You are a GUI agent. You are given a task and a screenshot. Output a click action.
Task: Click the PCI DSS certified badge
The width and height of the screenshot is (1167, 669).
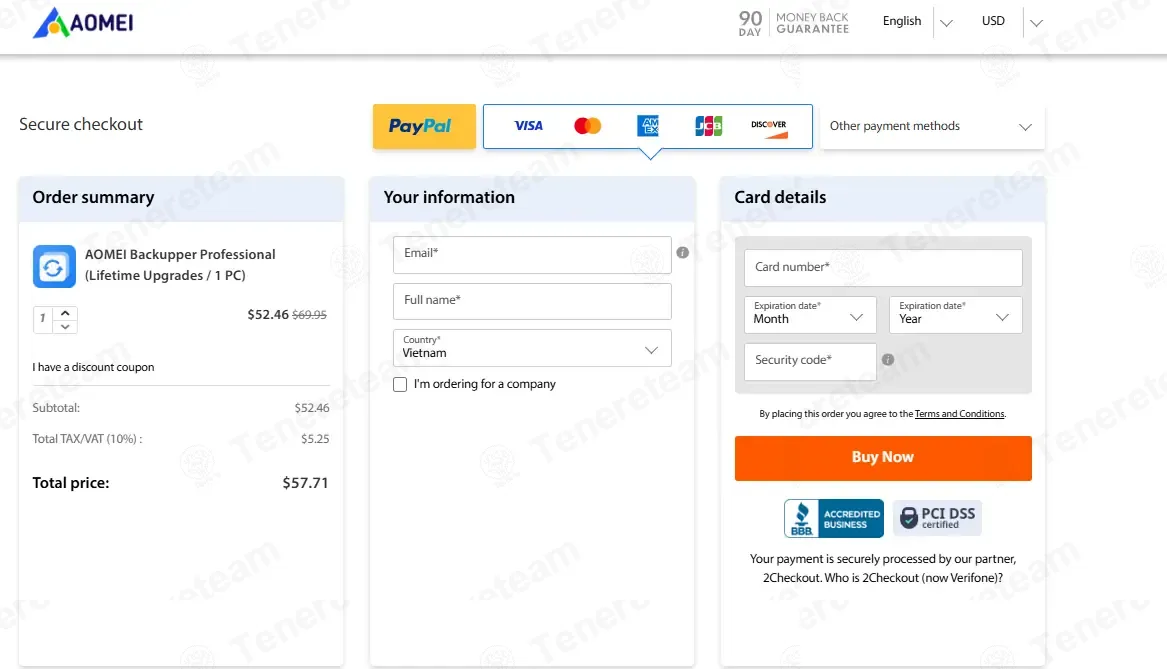(x=937, y=518)
